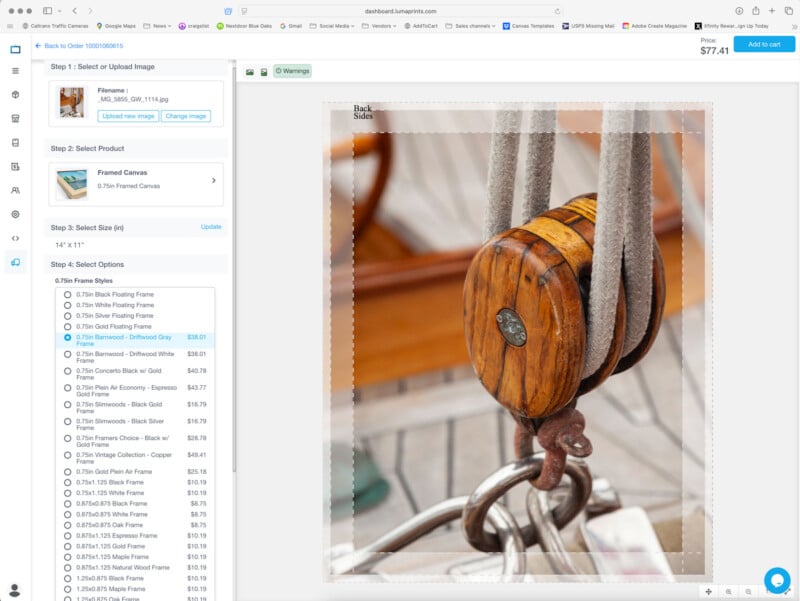Open the settings gear in sidebar
This screenshot has height=601, width=800.
click(x=15, y=214)
